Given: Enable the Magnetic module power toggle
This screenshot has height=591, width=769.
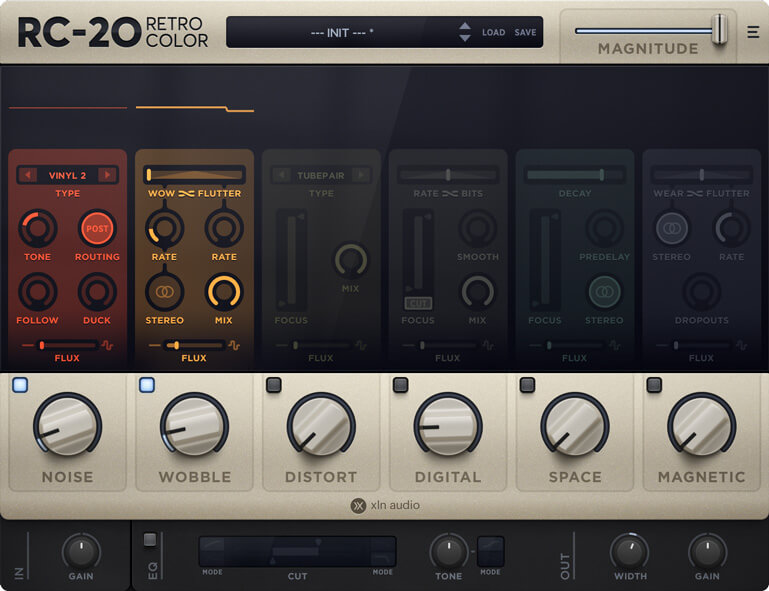Looking at the screenshot, I should click(x=654, y=385).
